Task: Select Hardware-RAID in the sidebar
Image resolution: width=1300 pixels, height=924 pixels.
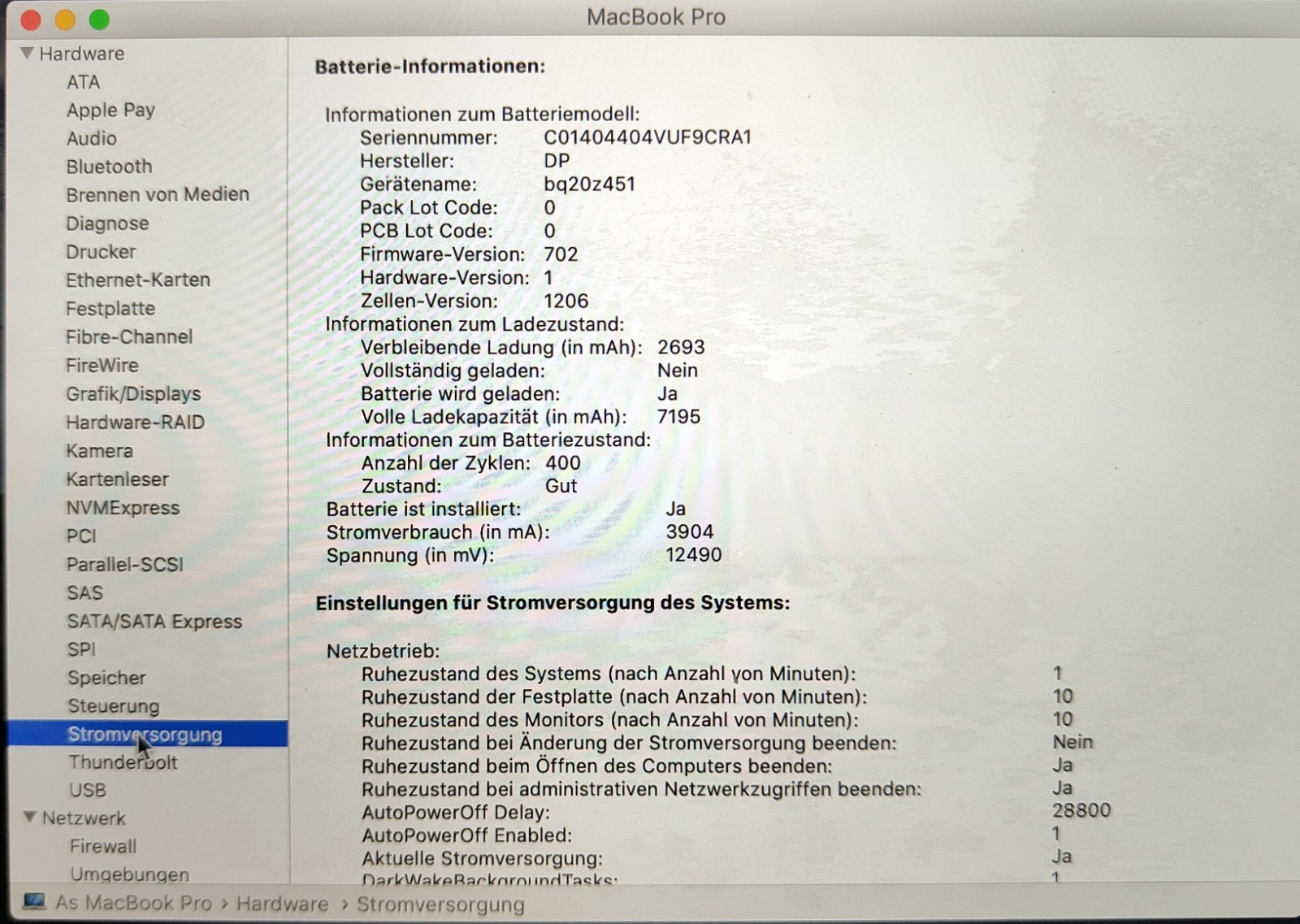Action: [135, 423]
